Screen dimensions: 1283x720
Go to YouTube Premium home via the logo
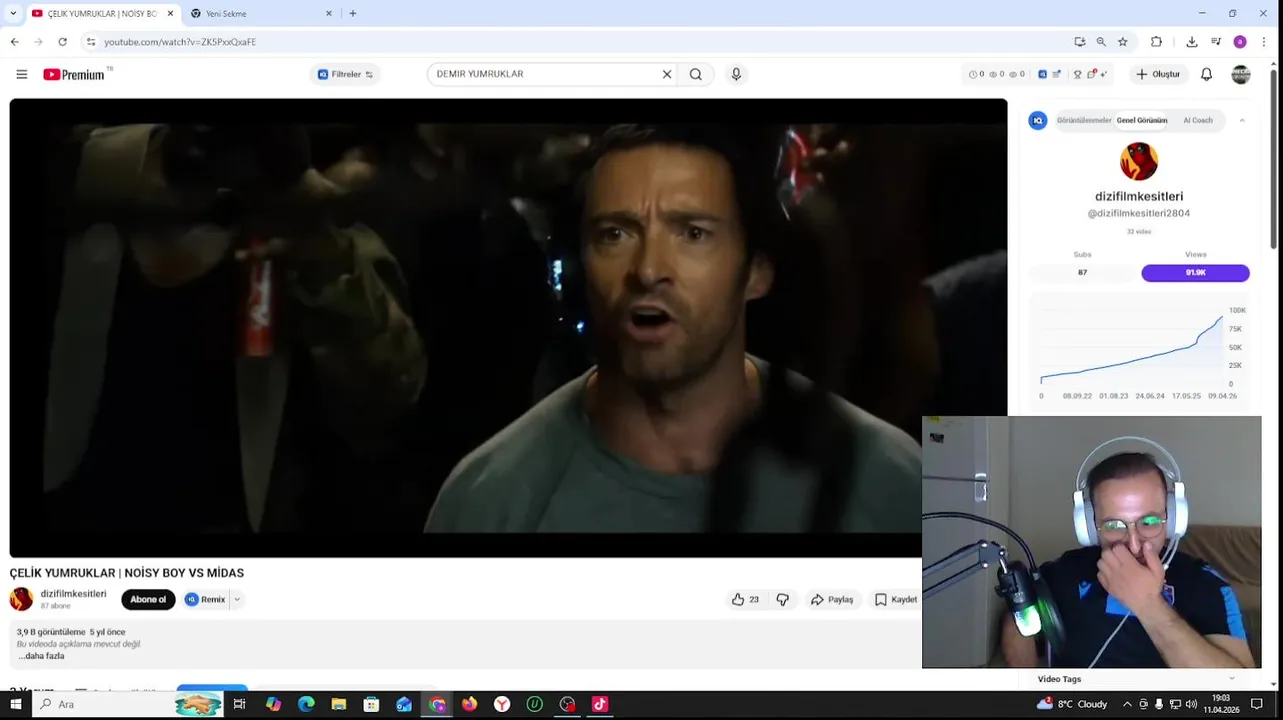[76, 74]
